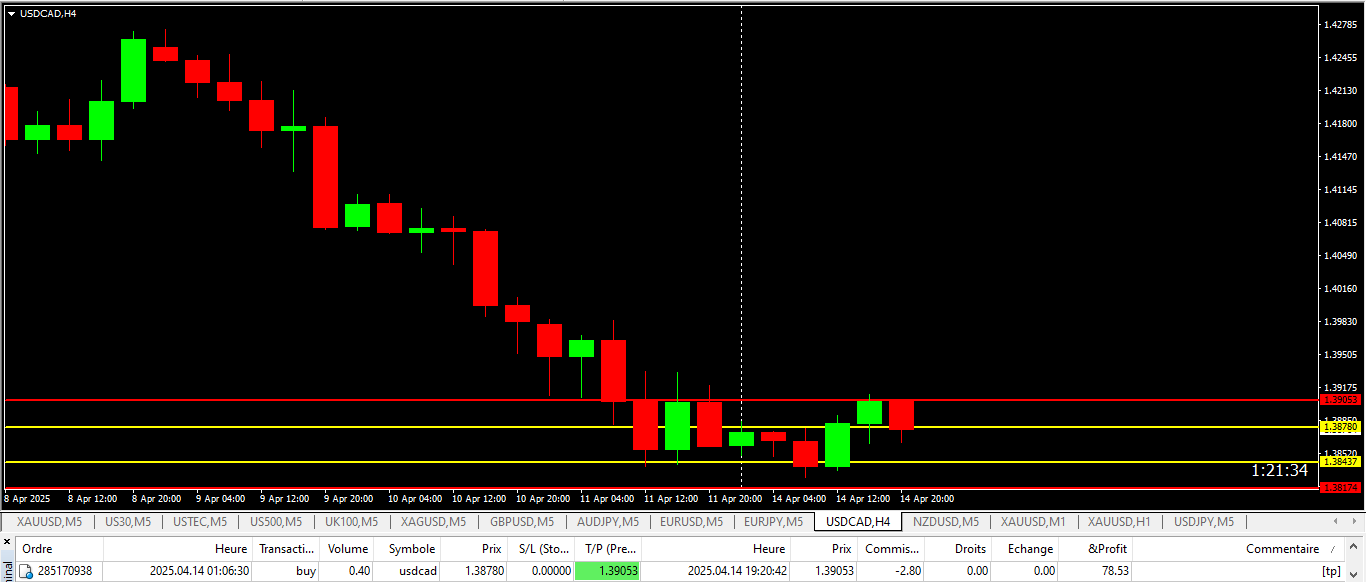Select order number 285170938 cell
The height and width of the screenshot is (582, 1366).
click(65, 571)
